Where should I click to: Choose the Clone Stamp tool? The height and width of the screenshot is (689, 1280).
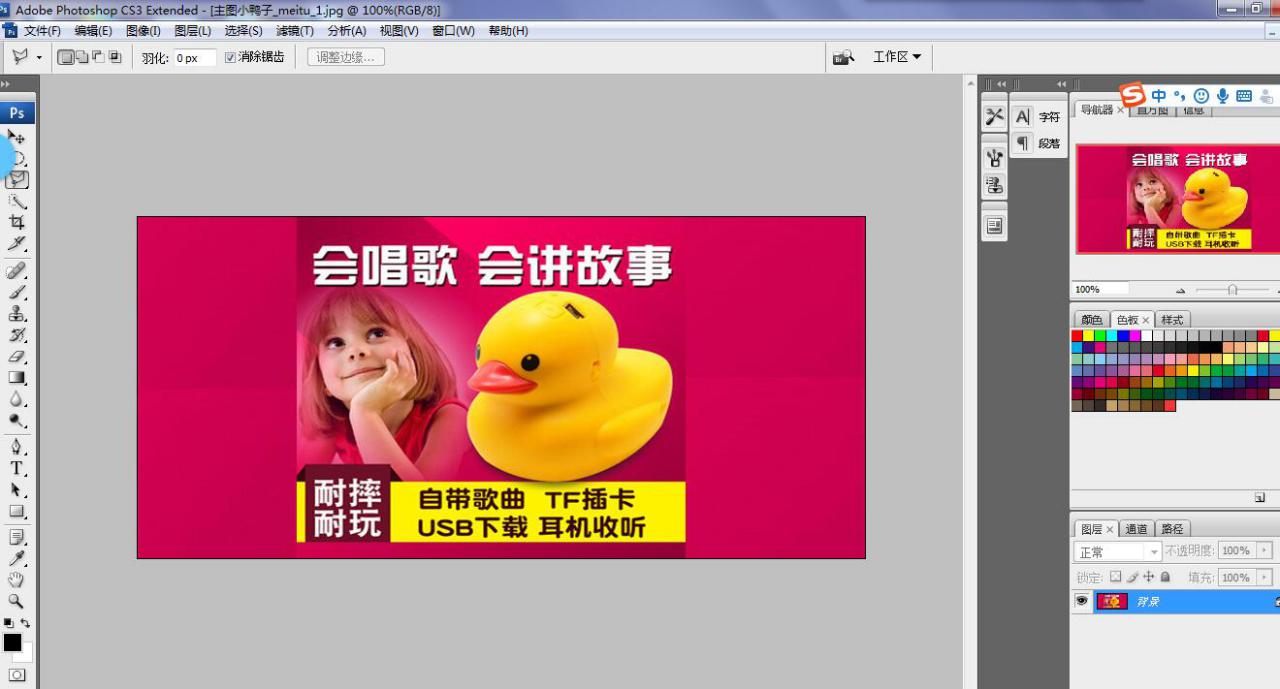(x=17, y=314)
